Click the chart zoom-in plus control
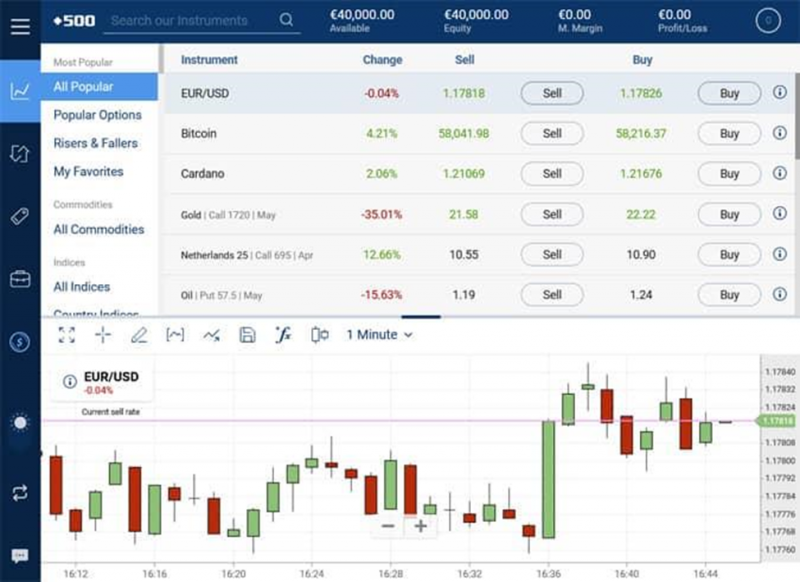 [421, 526]
